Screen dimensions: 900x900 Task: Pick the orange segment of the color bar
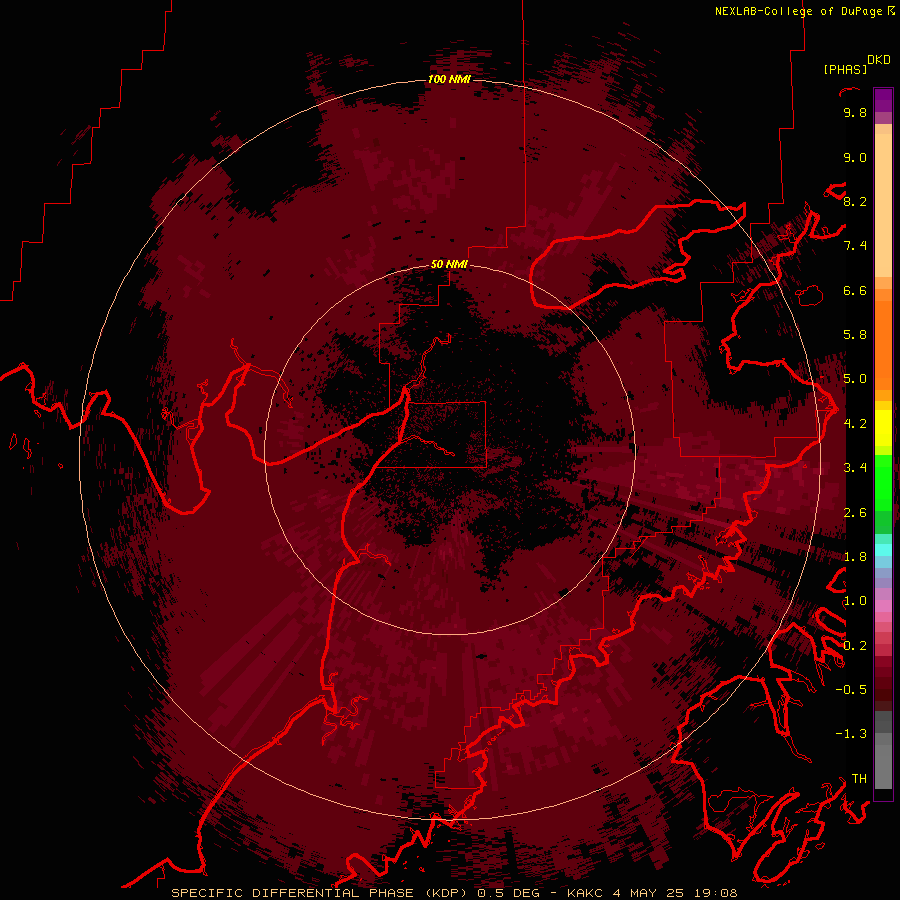pyautogui.click(x=883, y=344)
